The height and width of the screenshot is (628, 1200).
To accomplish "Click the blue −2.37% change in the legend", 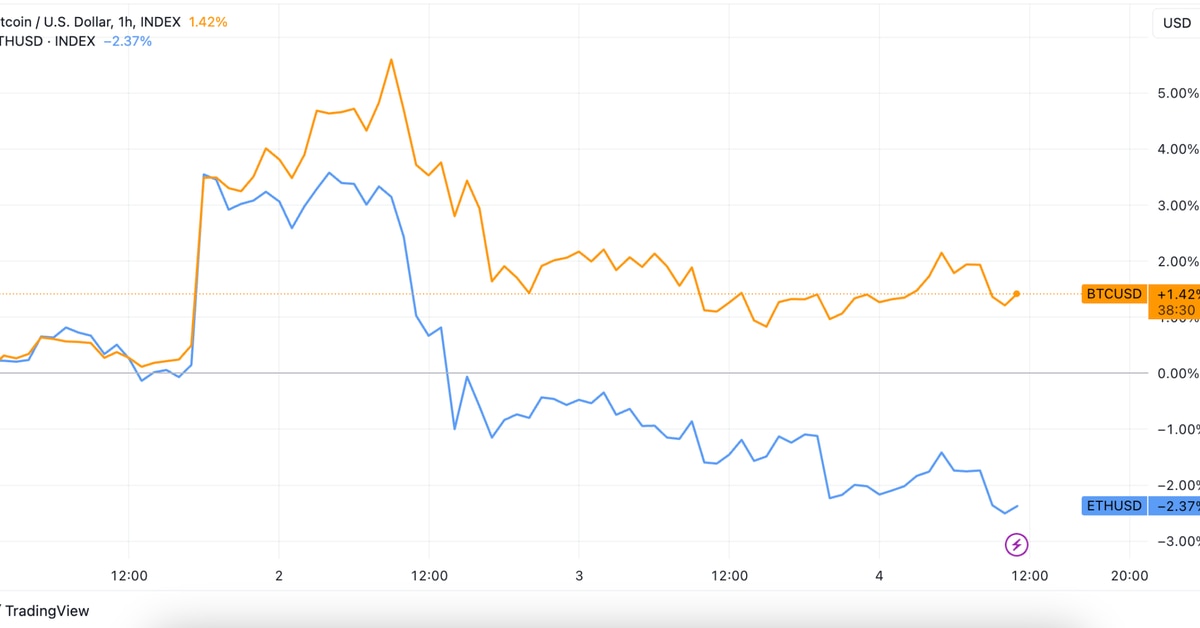I will click(128, 41).
